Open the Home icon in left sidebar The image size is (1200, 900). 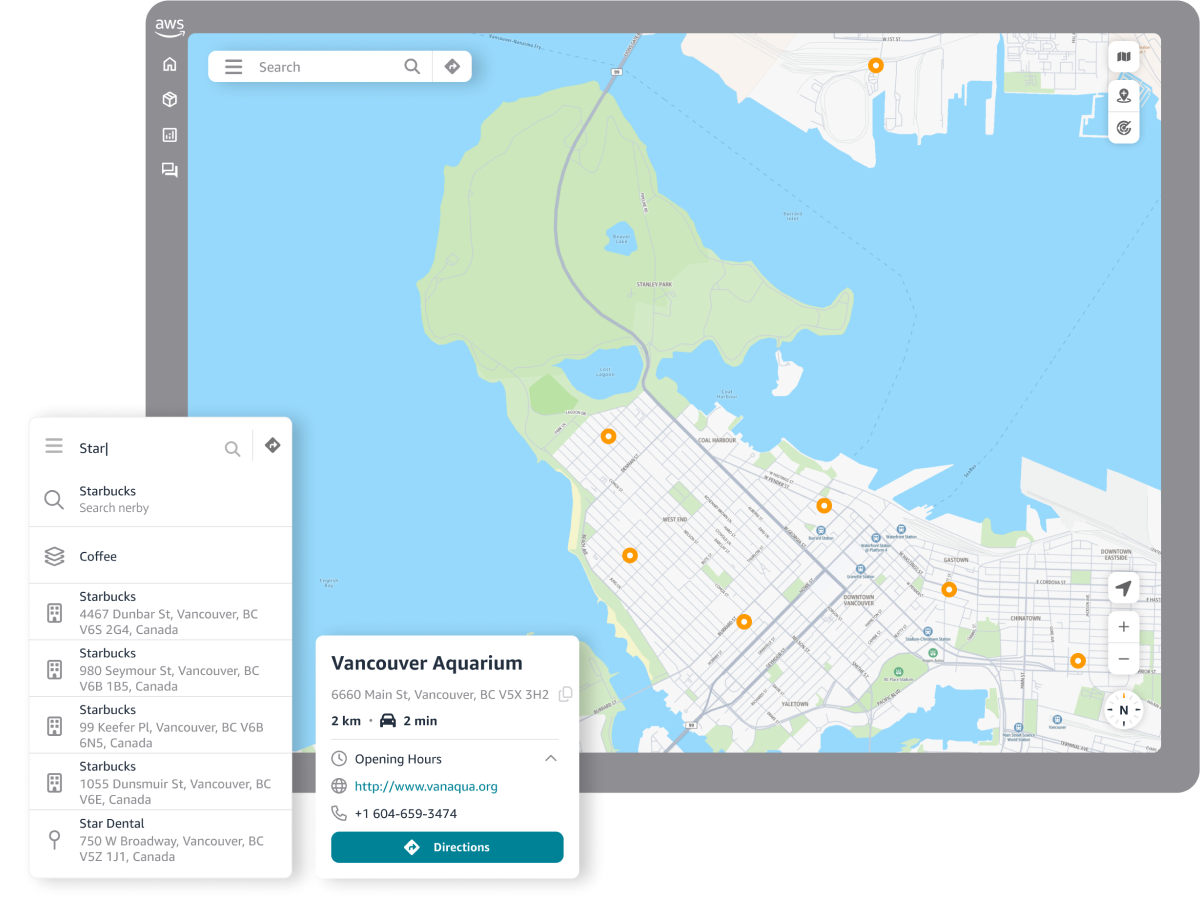pos(169,65)
